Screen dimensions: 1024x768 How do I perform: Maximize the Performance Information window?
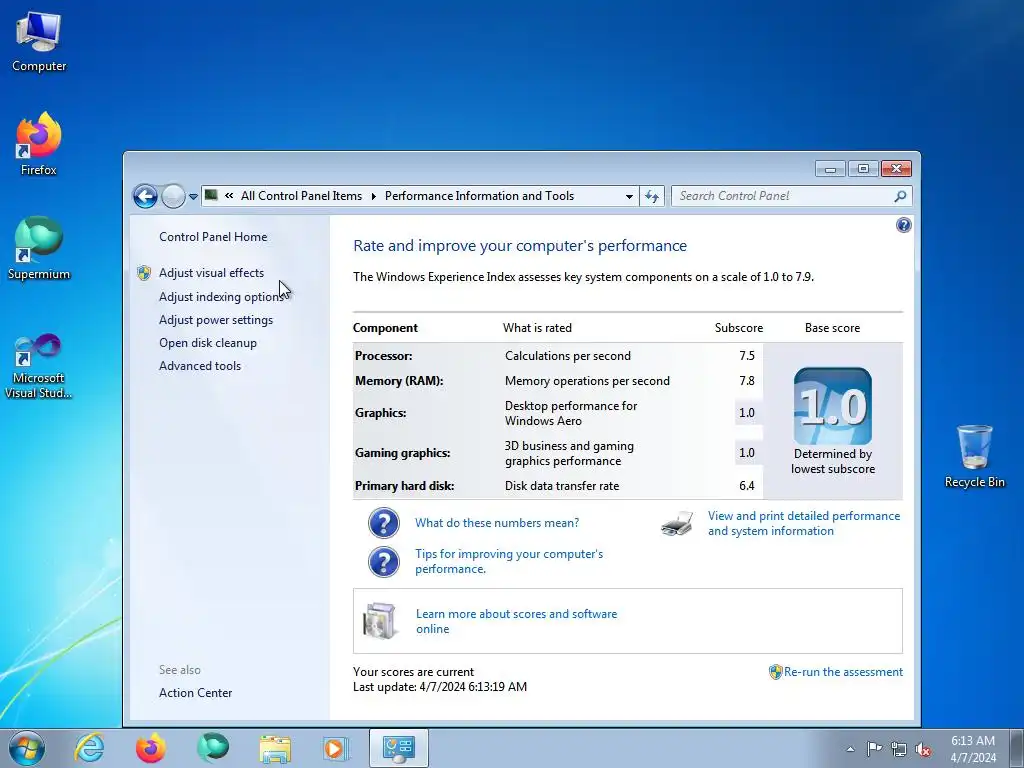pyautogui.click(x=863, y=169)
